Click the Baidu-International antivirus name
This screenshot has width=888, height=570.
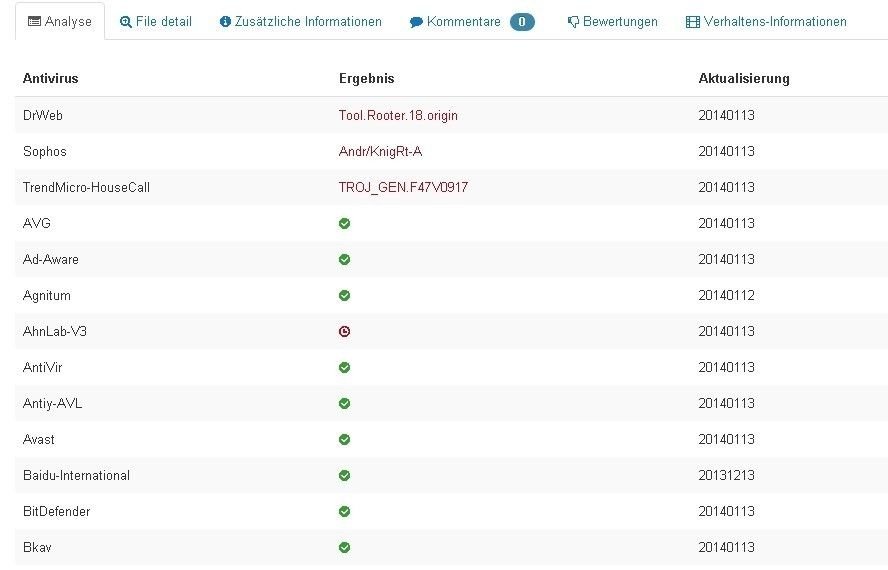[x=76, y=475]
